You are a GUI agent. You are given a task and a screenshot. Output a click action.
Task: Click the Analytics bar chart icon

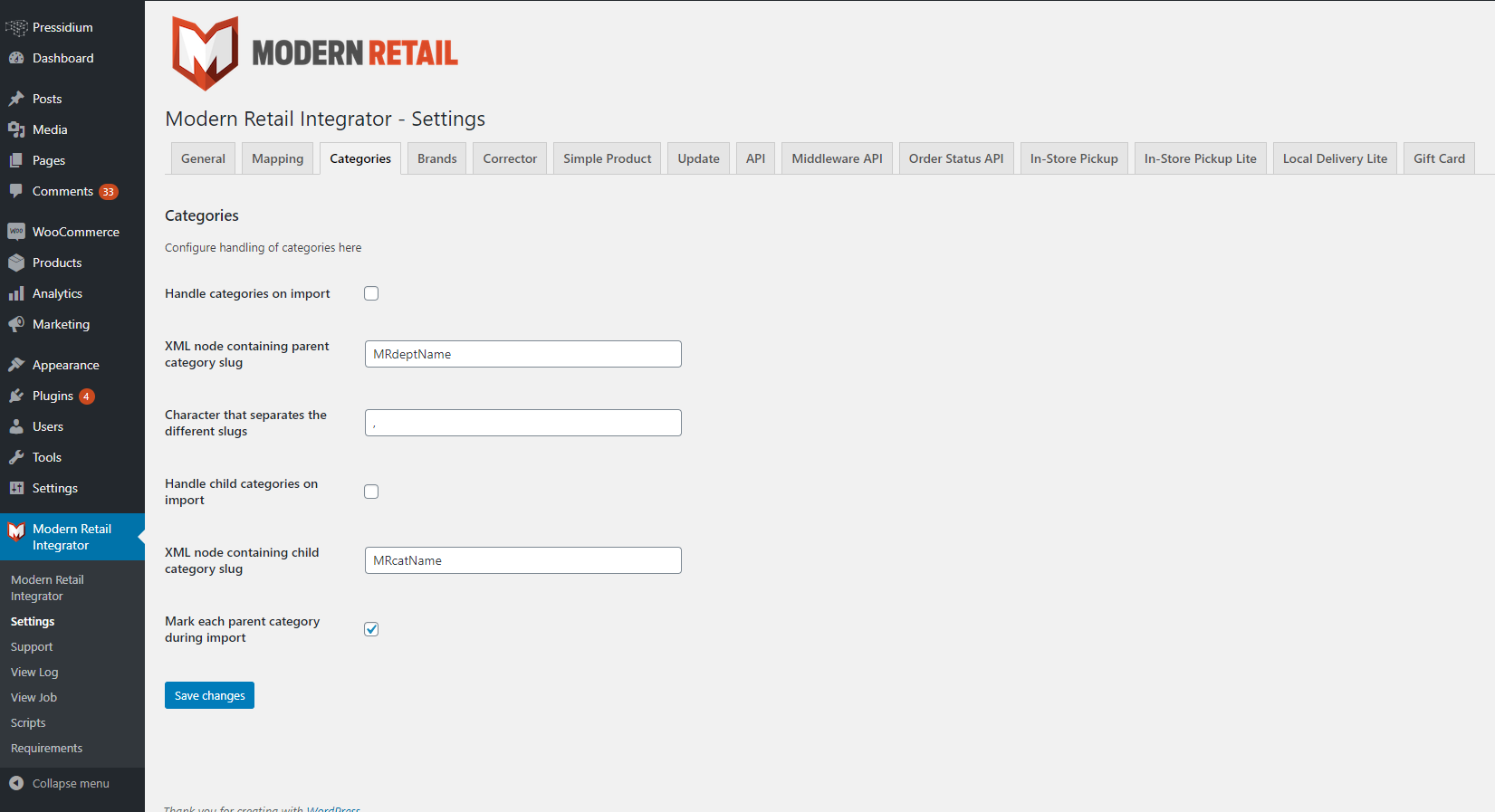click(16, 293)
